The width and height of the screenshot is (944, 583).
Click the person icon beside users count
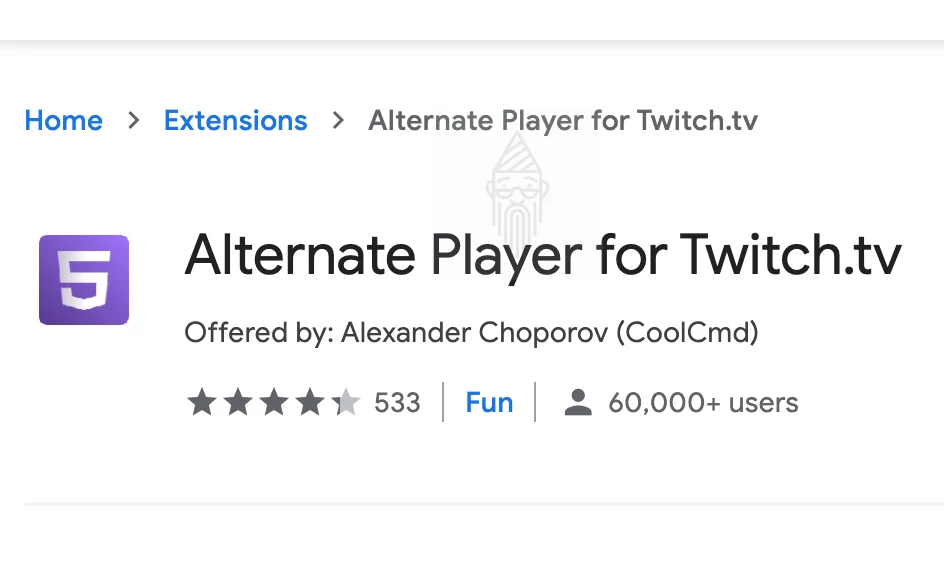(578, 402)
